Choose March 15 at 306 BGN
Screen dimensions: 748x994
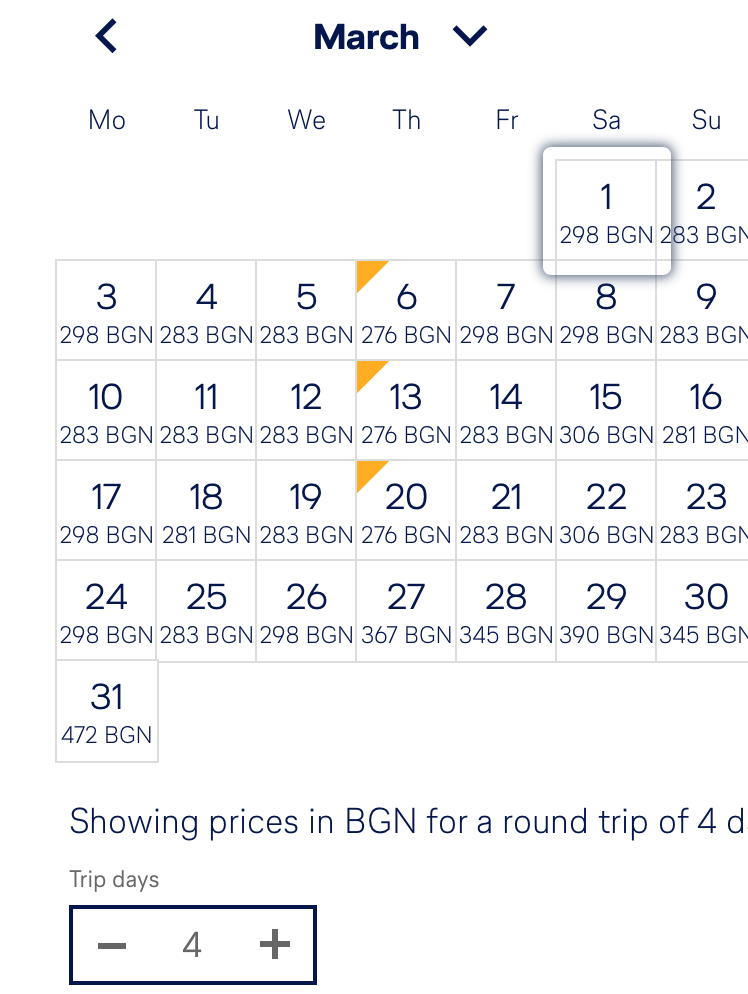point(606,411)
